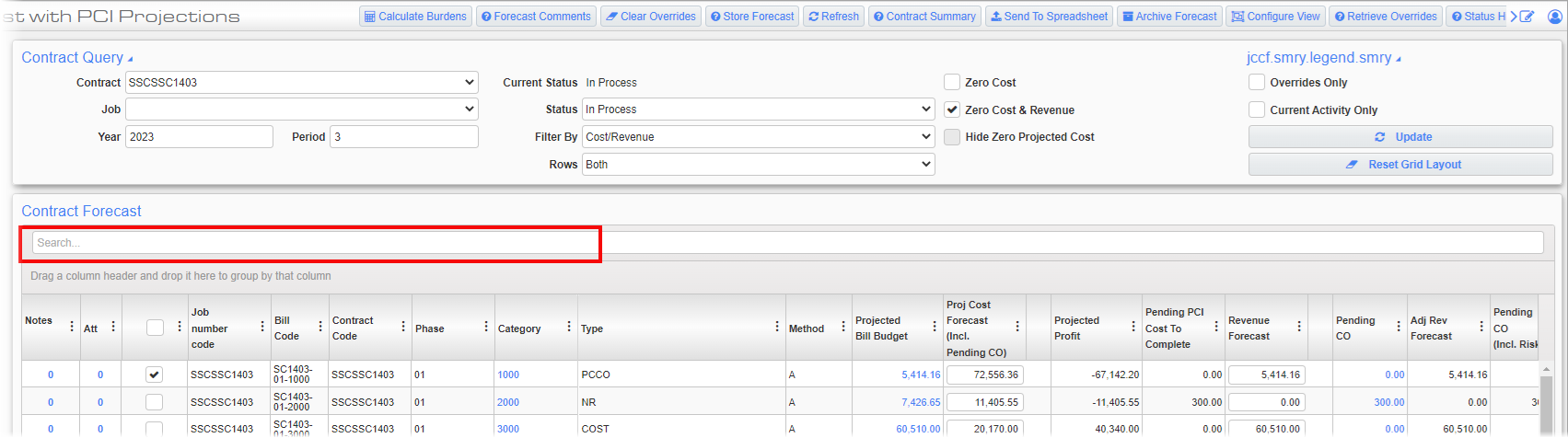The height and width of the screenshot is (438, 1568).
Task: Open the Category column menu
Action: (569, 327)
